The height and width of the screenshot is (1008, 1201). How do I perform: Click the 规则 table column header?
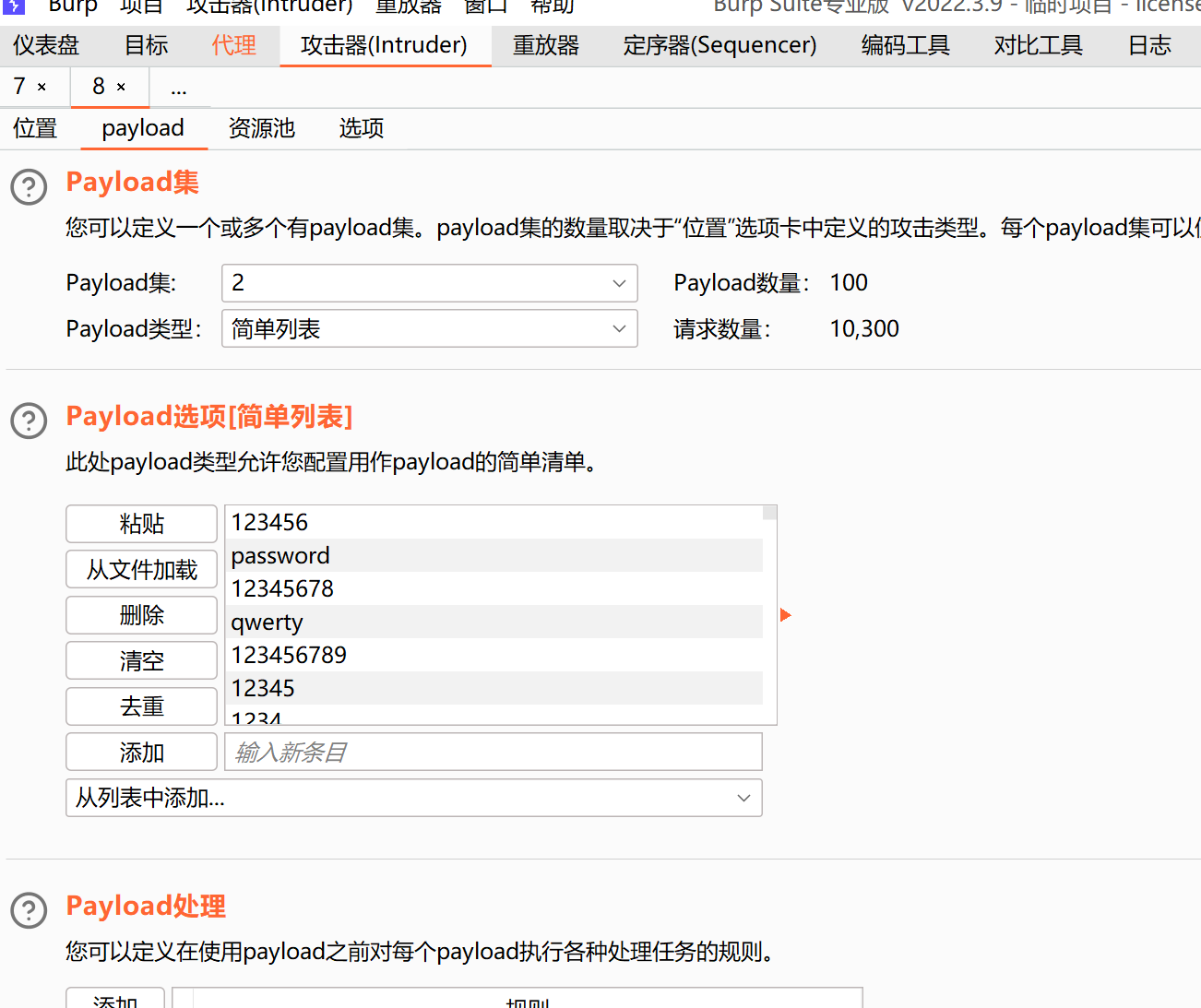point(528,1000)
